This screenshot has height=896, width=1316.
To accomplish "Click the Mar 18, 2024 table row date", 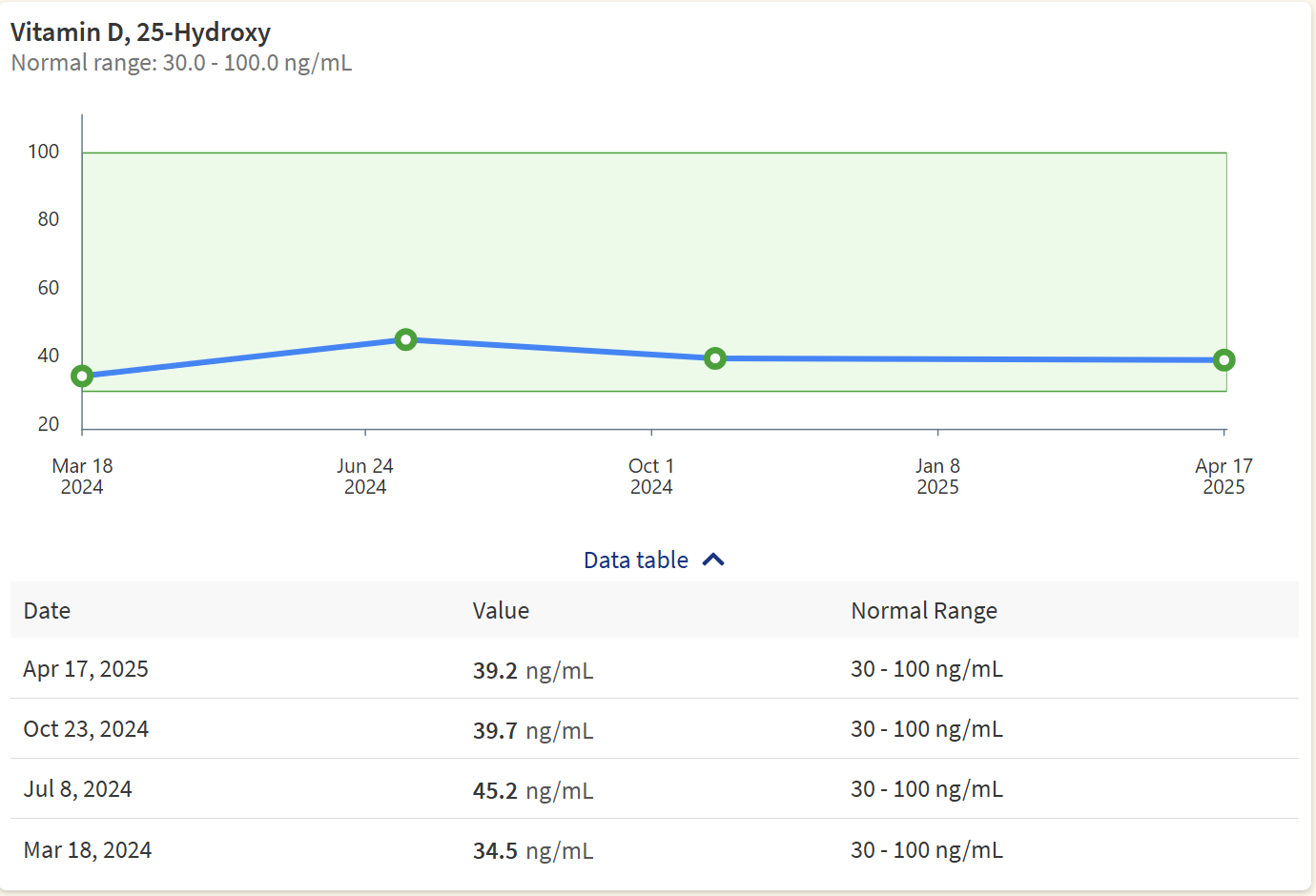I will [x=88, y=850].
